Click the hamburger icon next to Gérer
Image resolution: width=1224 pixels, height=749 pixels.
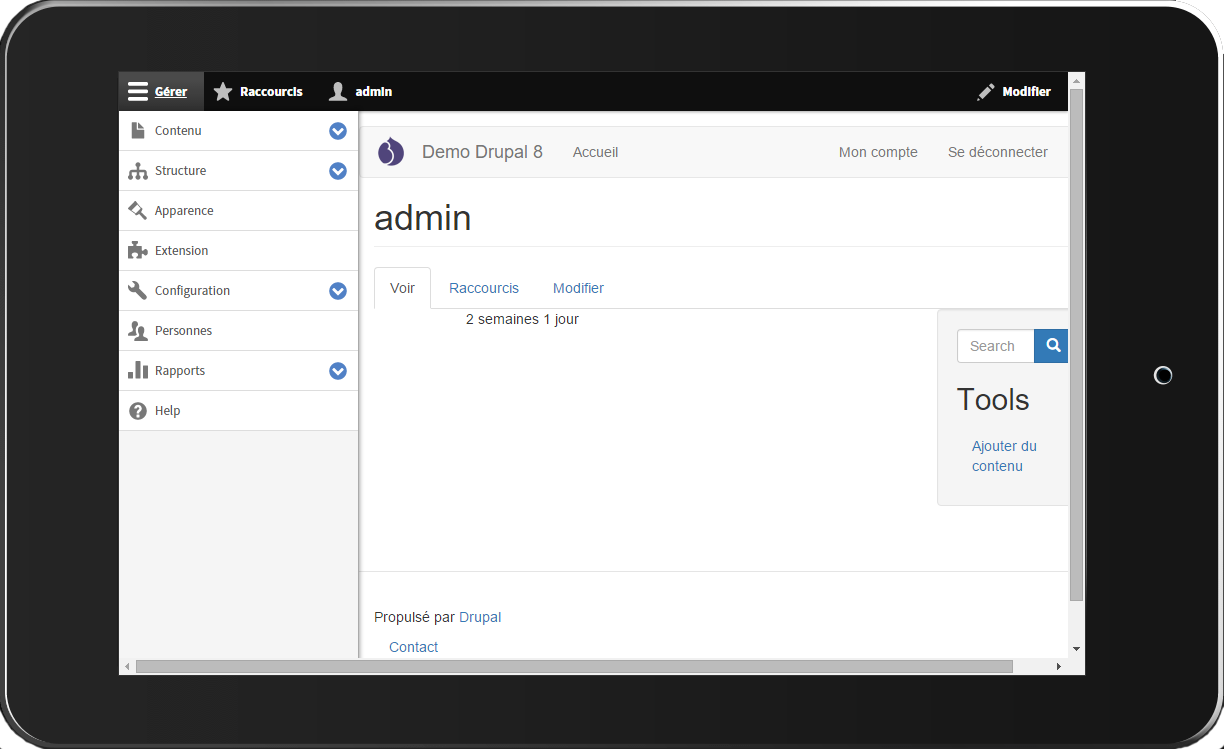coord(138,92)
